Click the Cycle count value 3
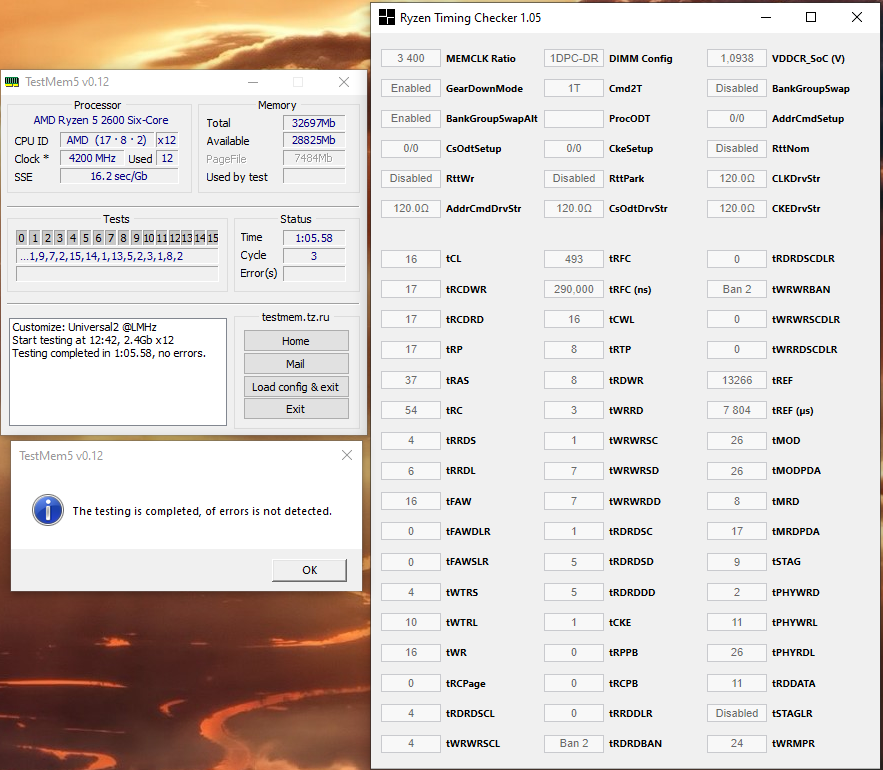Image resolution: width=883 pixels, height=770 pixels. click(x=314, y=256)
